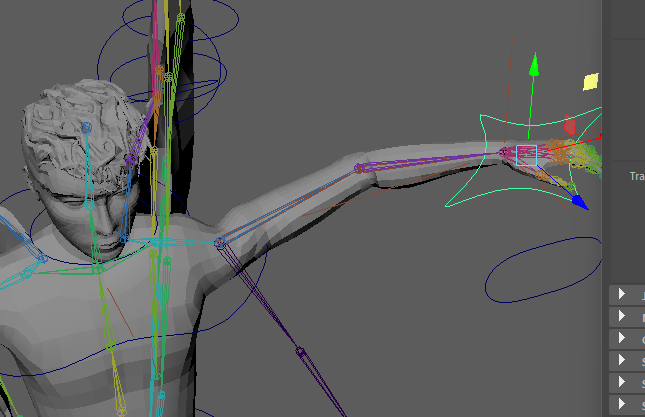
Task: Select the purple pole vector joint below the arm
Action: 299,351
